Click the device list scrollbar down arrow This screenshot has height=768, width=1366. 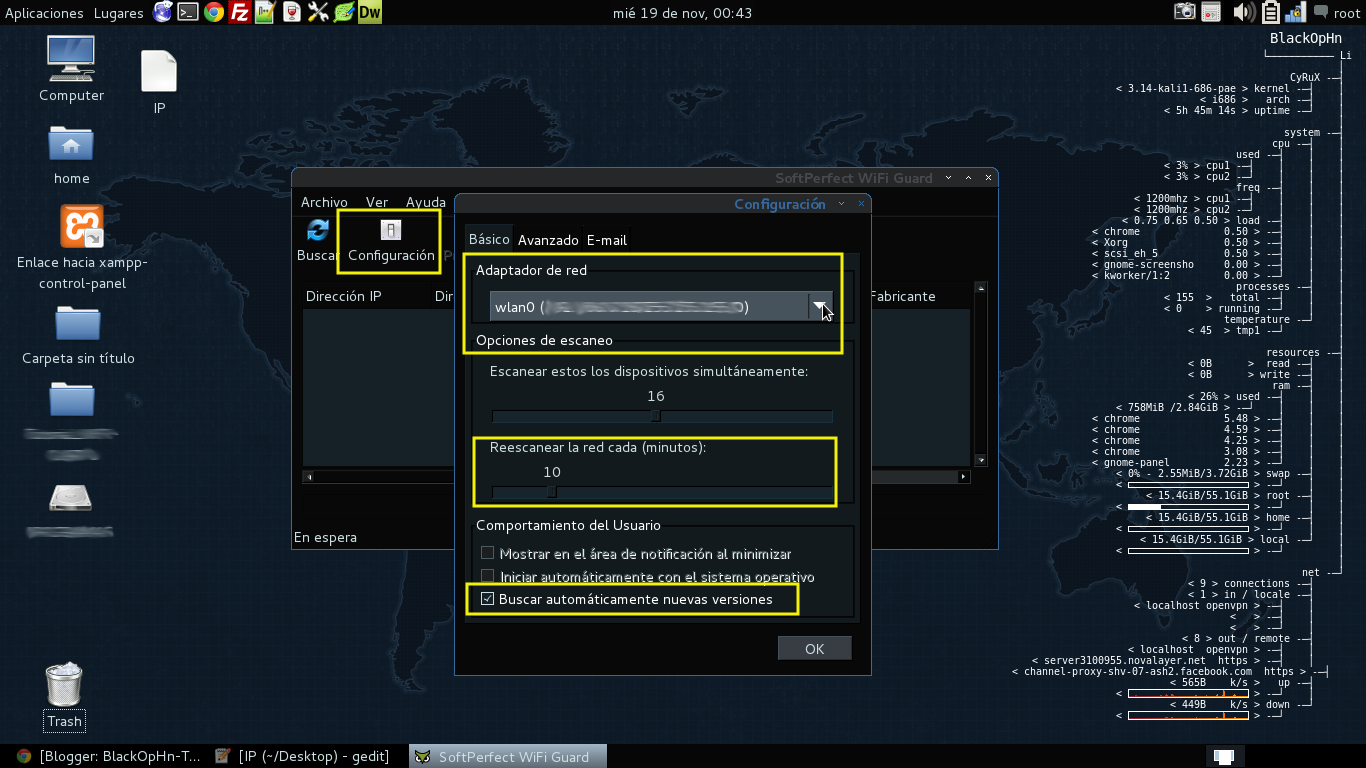(x=981, y=460)
